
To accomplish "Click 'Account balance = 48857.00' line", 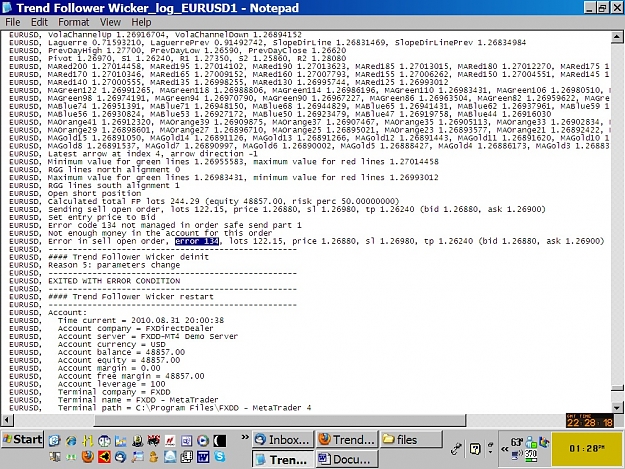I will coord(121,352).
